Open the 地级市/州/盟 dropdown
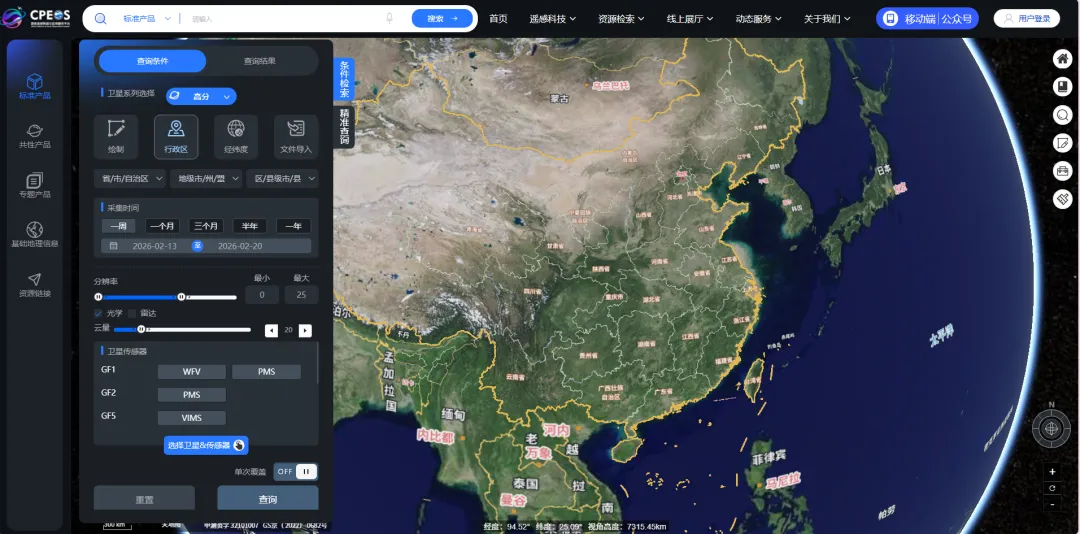 point(207,178)
